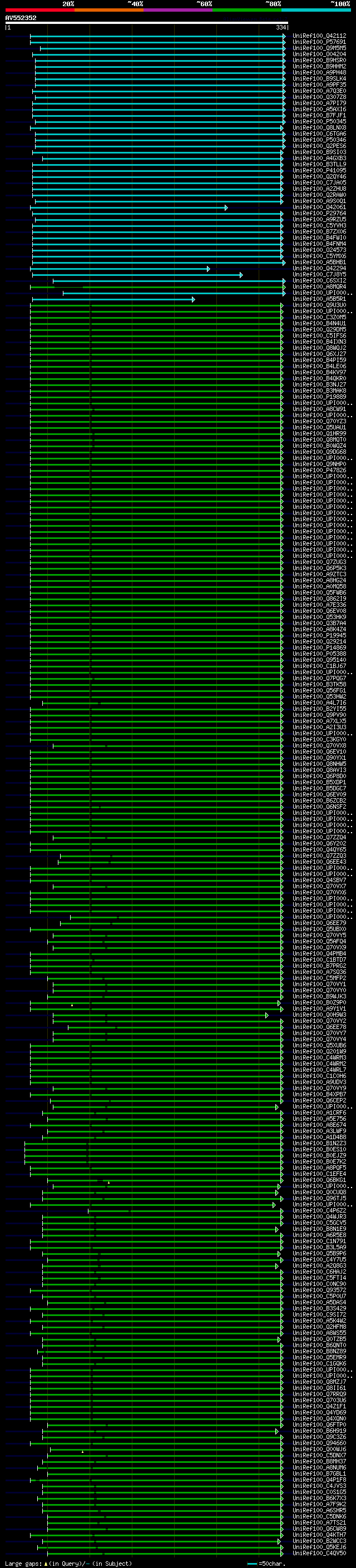Screen dimensions: 356x1568
Task: Open hit UniRef100_A2ZHU8
Action: (x=319, y=189)
